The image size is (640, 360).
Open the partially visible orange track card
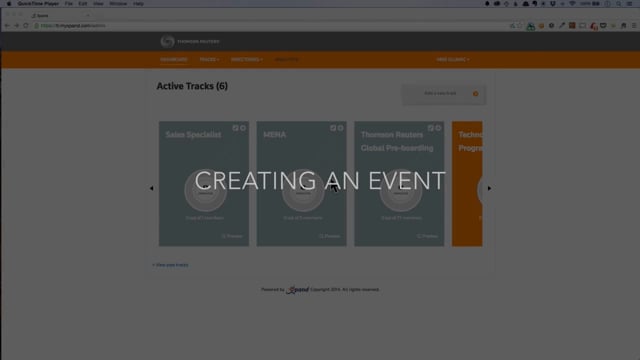pyautogui.click(x=467, y=184)
